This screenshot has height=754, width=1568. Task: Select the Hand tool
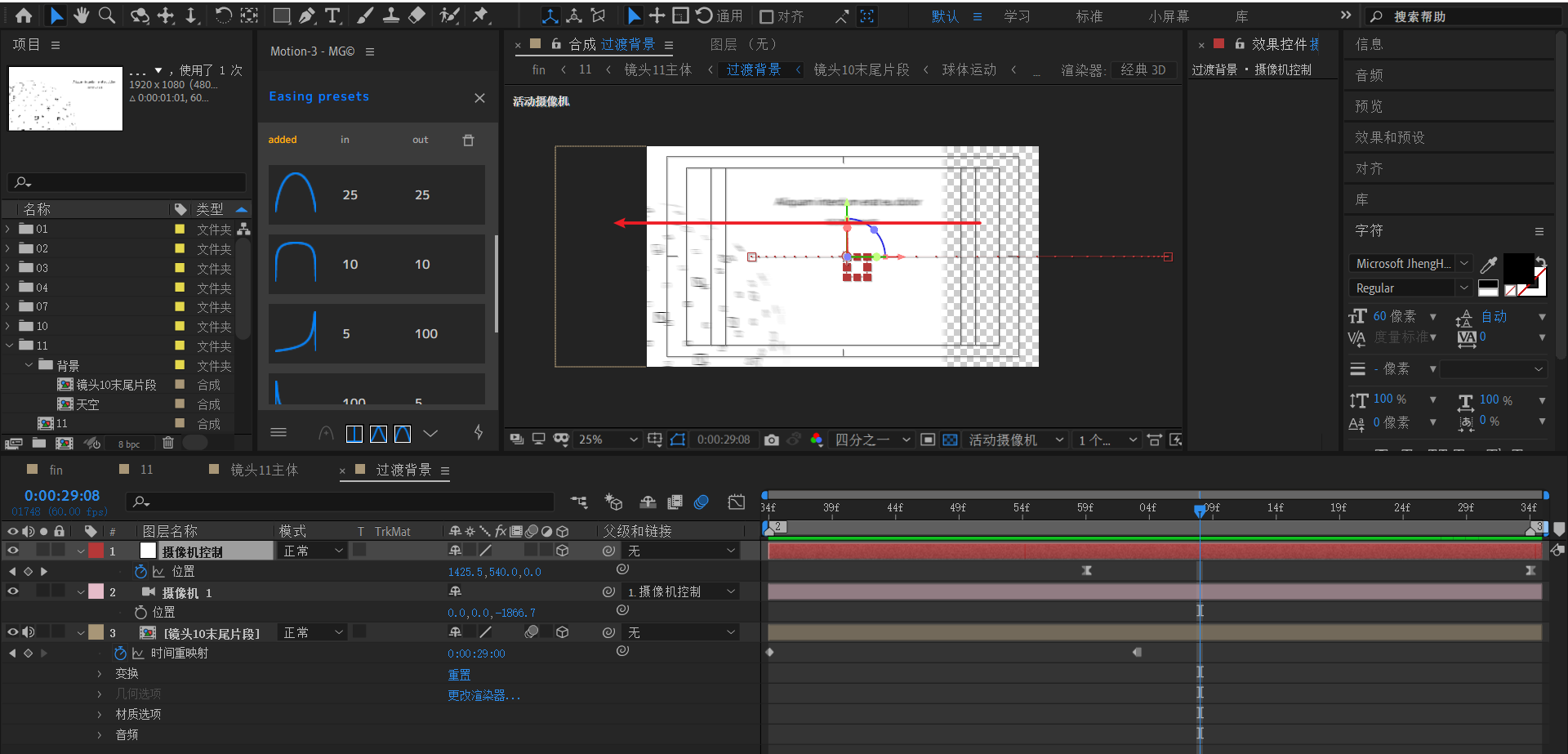(82, 16)
